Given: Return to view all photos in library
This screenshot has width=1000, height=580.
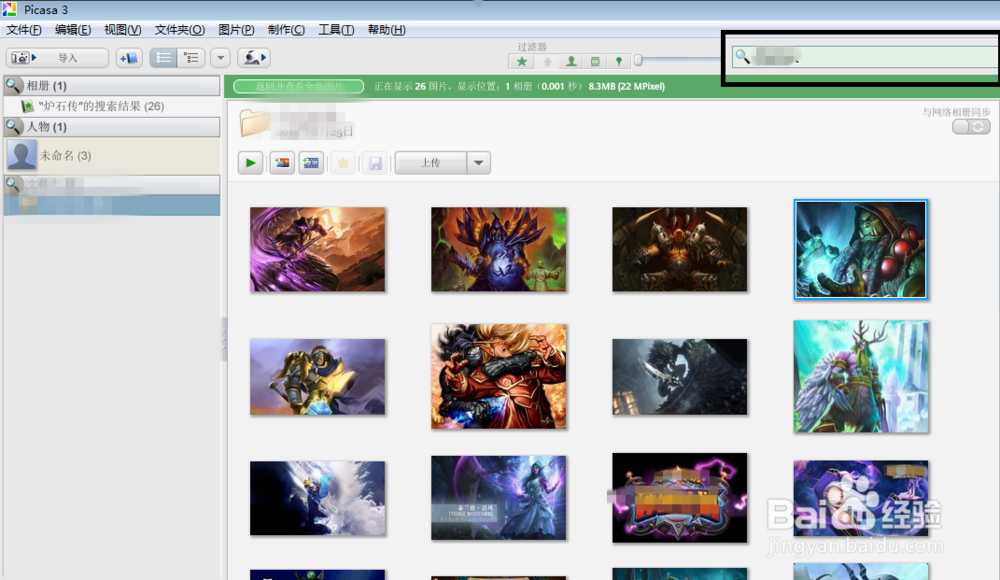Looking at the screenshot, I should (x=298, y=86).
